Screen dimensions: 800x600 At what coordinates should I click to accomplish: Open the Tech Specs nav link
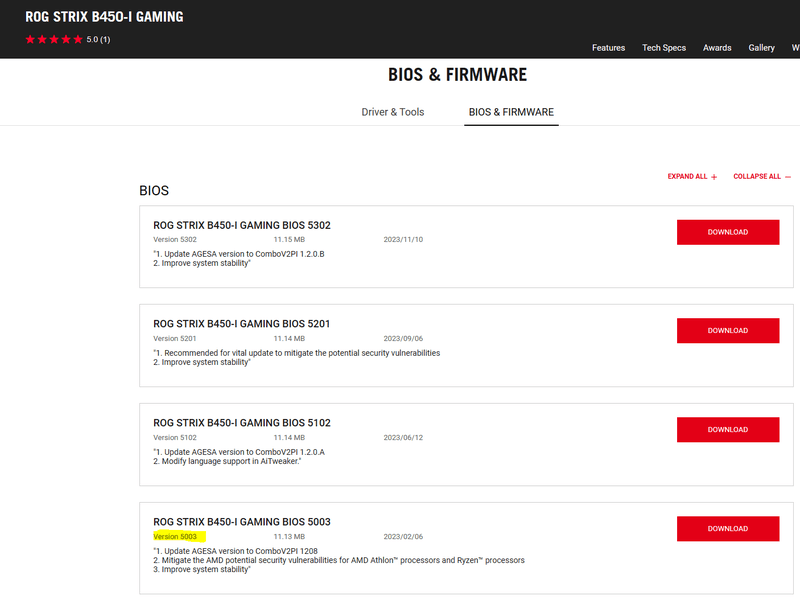point(664,47)
